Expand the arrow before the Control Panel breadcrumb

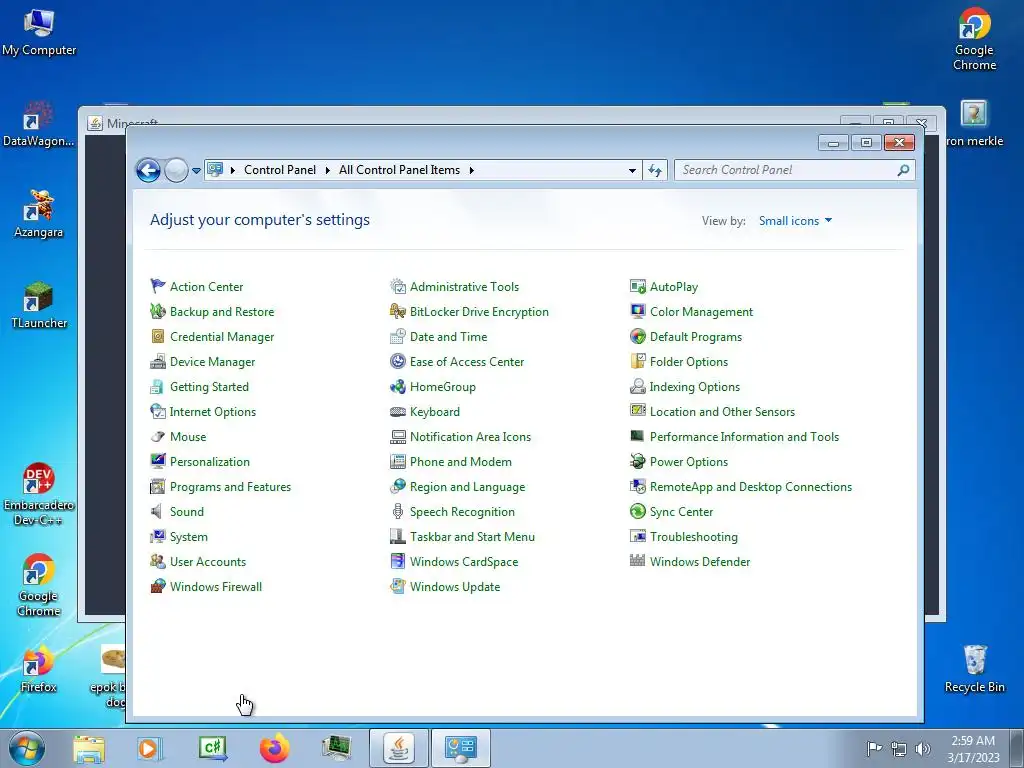[x=232, y=170]
